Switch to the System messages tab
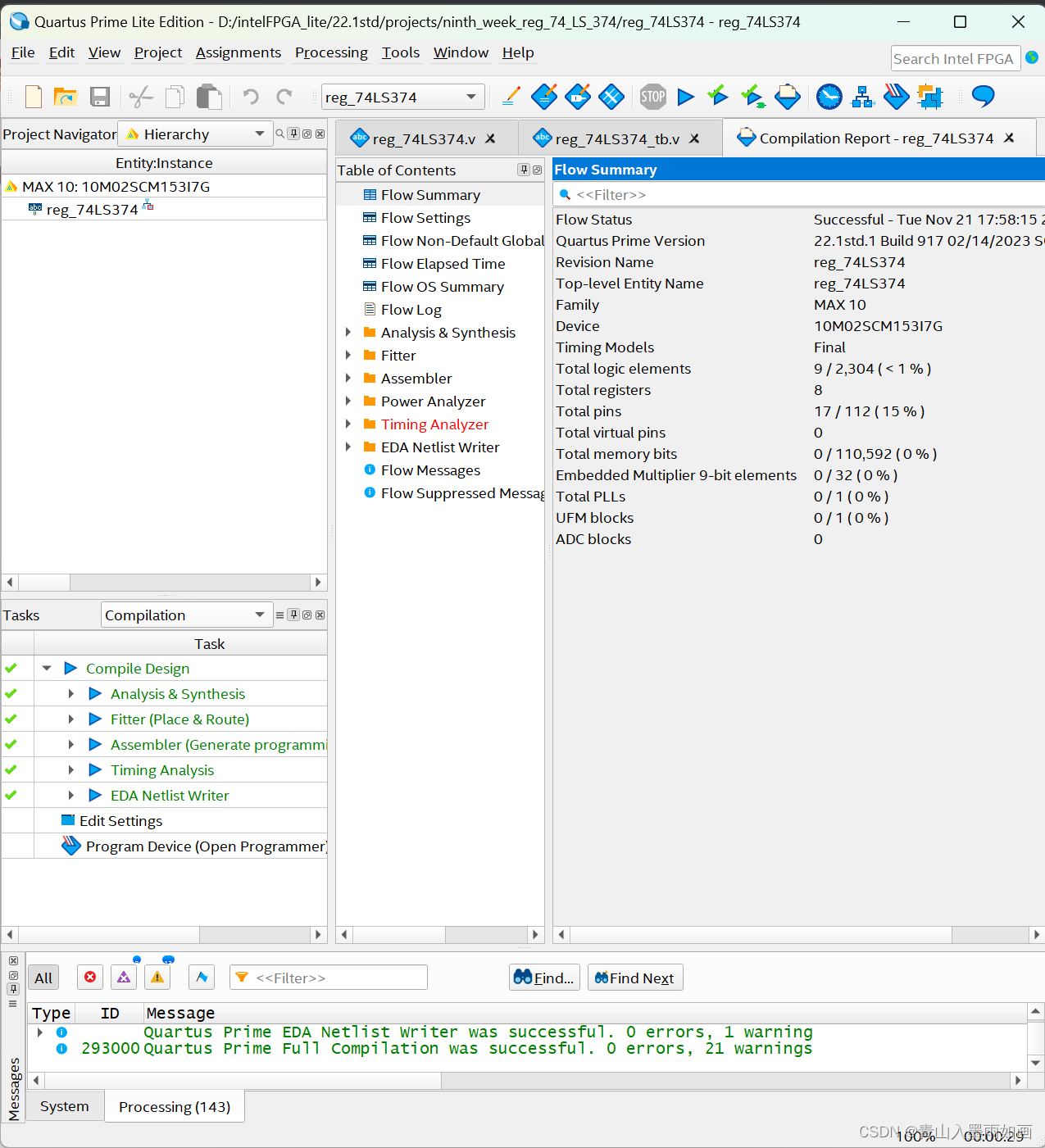 [x=64, y=1106]
